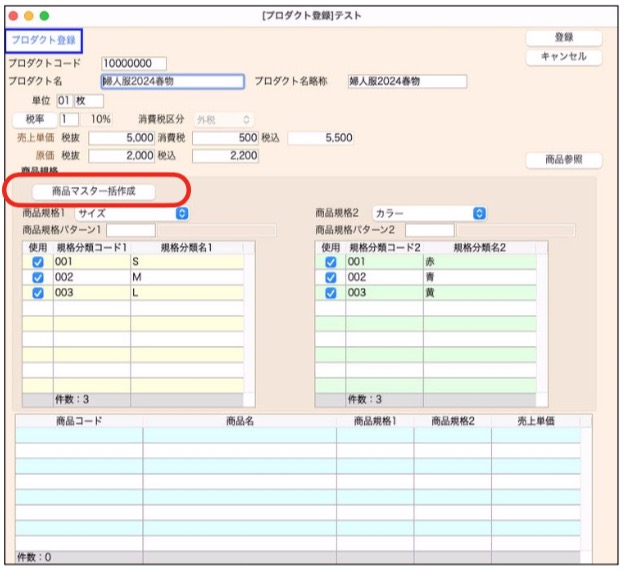This screenshot has width=632, height=572.
Task: Click the プロダクト登録 title label
Action: (x=43, y=40)
